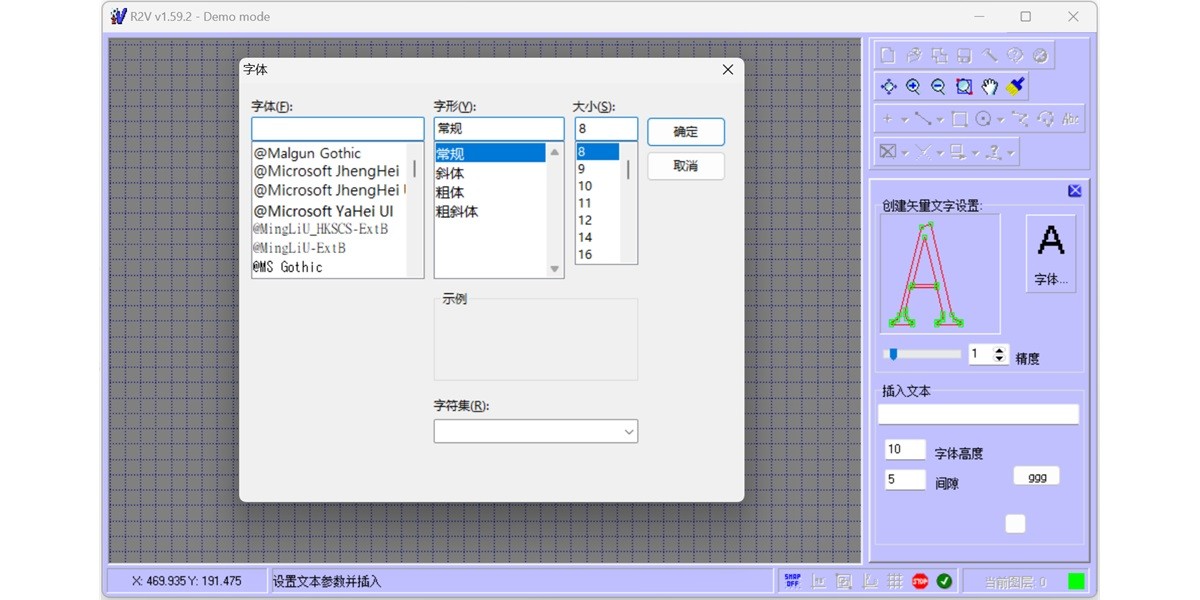
Task: Select the Hand panning tool
Action: 990,87
